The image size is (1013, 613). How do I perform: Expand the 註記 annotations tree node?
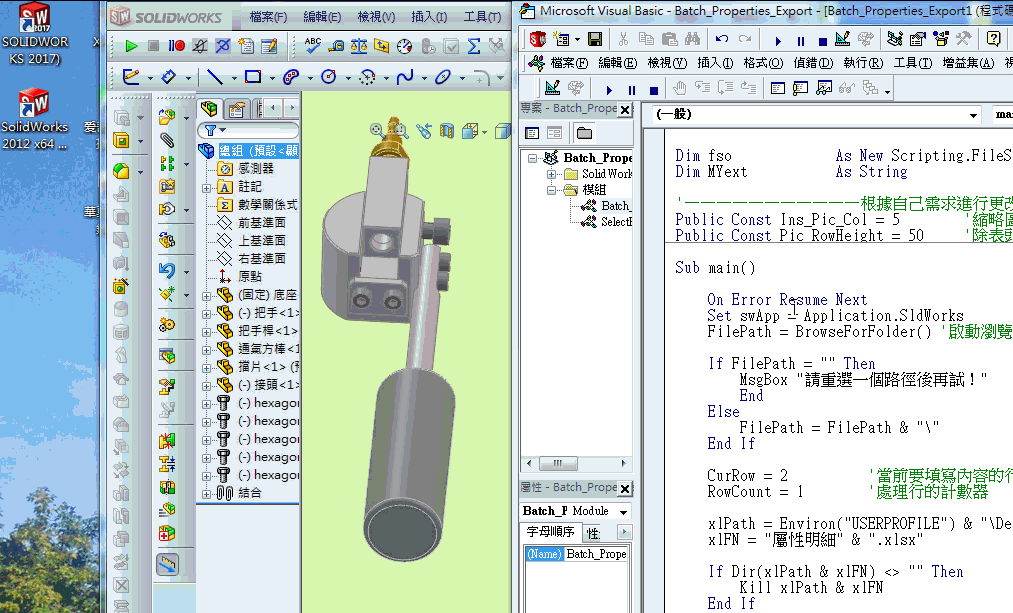(207, 188)
